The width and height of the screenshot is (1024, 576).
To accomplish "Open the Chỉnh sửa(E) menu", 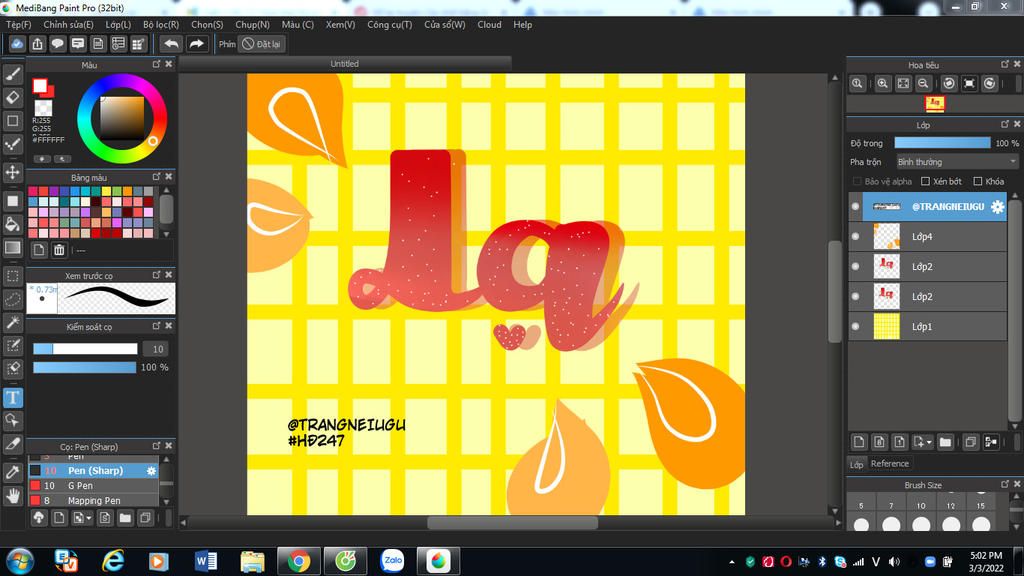I will coord(68,24).
